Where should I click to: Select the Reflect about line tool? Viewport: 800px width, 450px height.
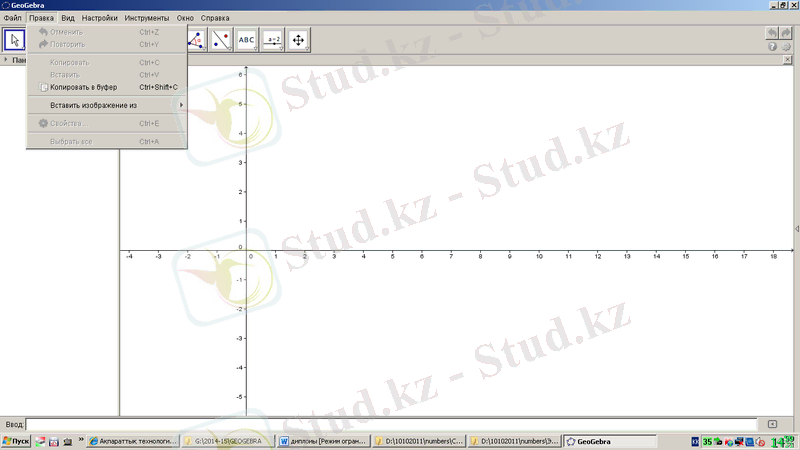(221, 40)
